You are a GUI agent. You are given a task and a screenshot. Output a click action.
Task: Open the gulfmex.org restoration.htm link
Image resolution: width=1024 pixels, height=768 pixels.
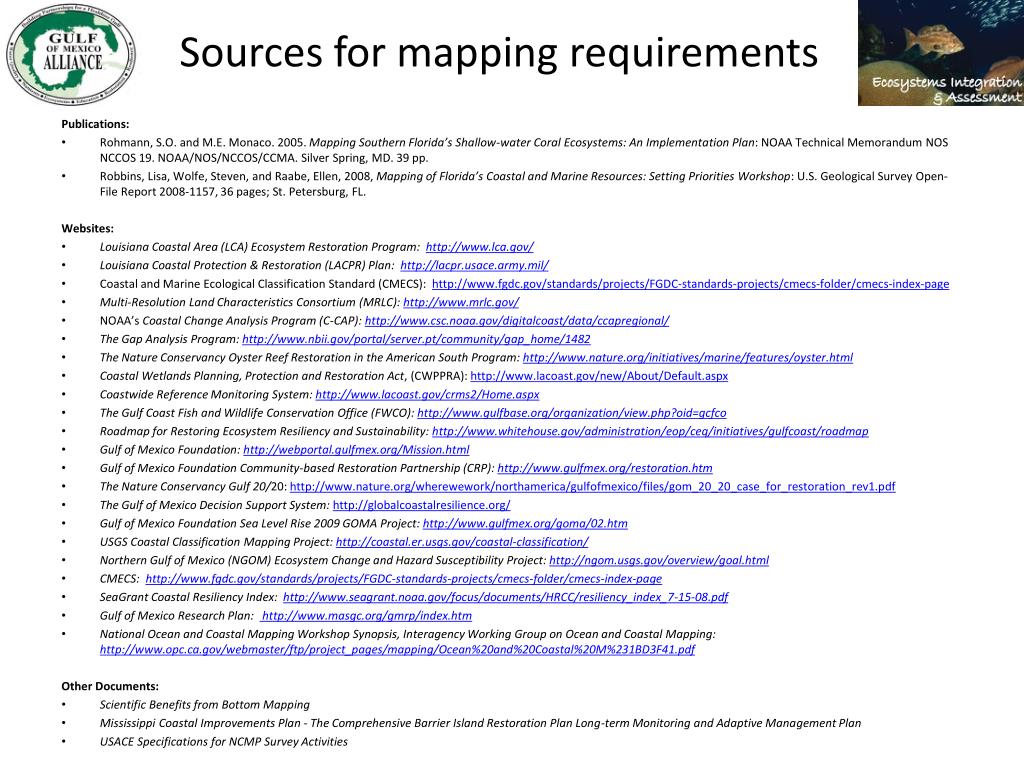[x=605, y=468]
